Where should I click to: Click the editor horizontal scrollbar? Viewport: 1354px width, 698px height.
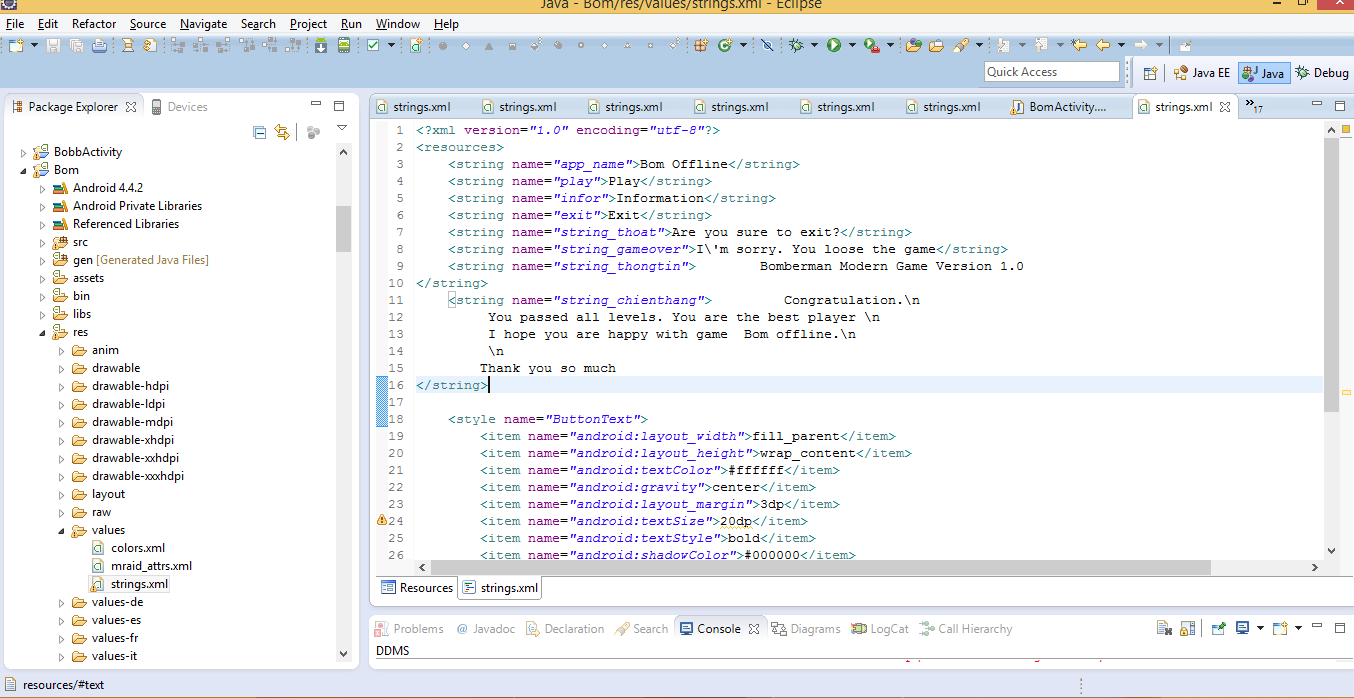pos(866,567)
